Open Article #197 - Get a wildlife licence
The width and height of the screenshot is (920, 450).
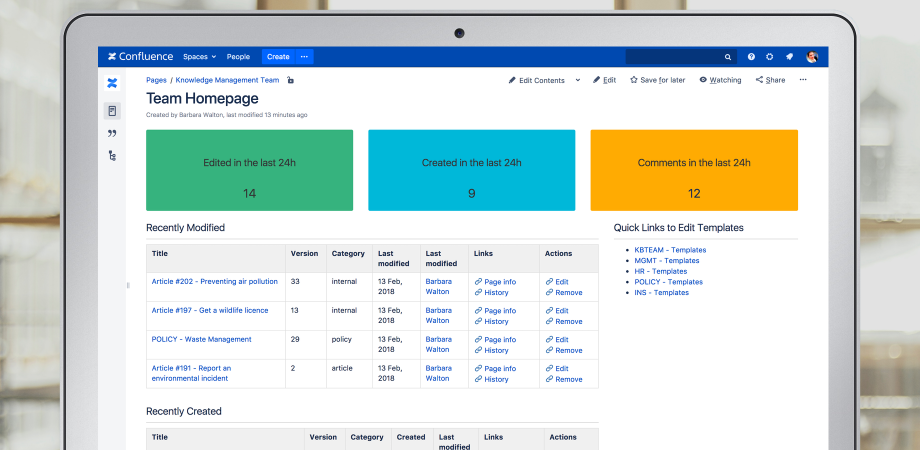[210, 310]
